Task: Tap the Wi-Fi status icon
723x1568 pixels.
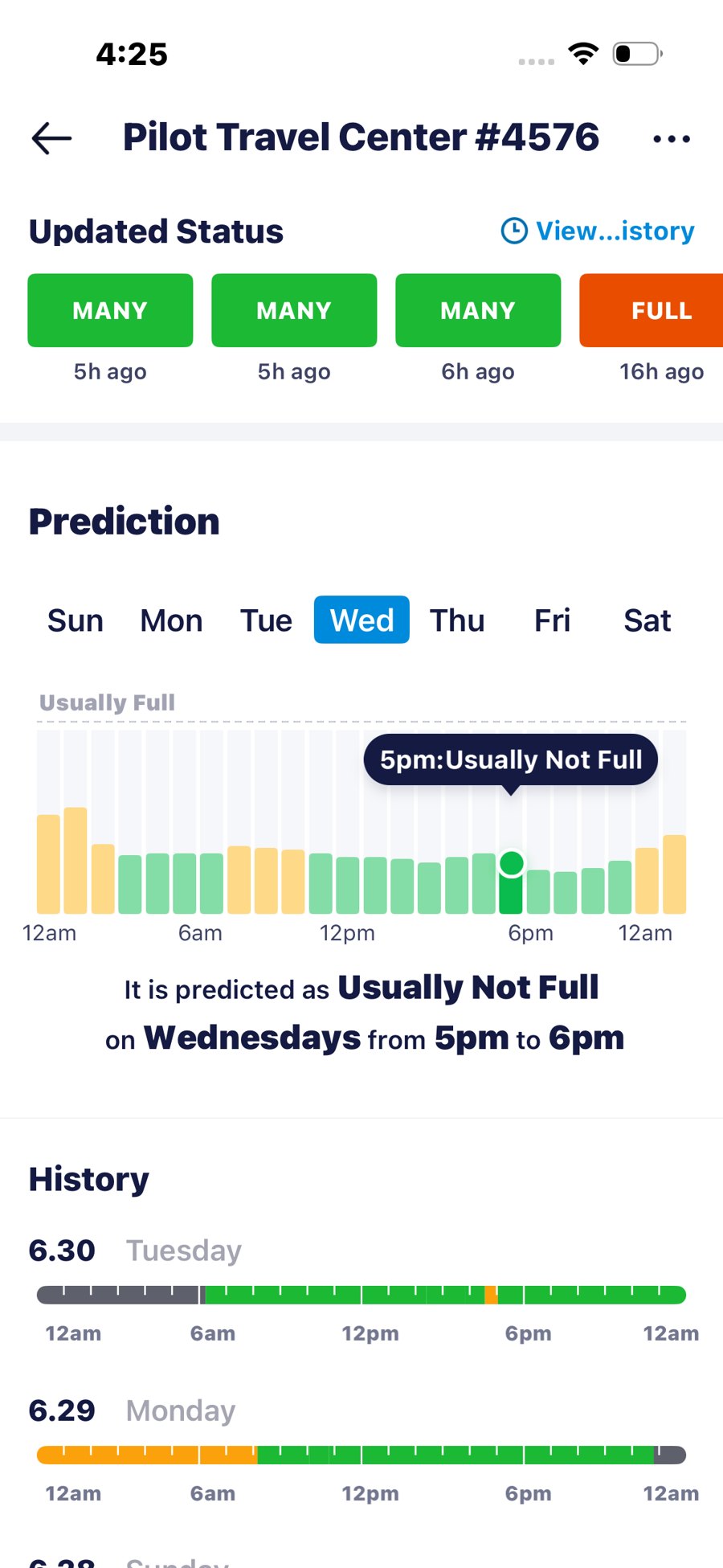Action: (583, 54)
